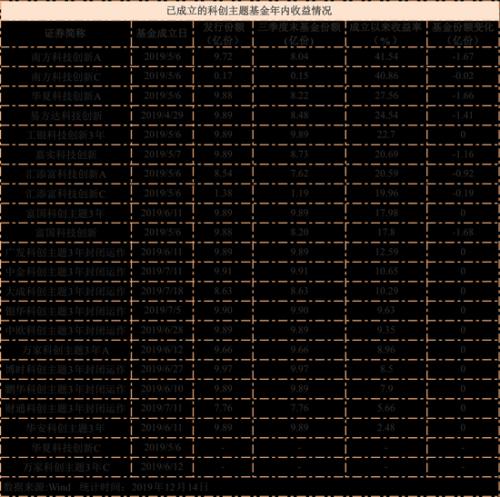This screenshot has height=497, width=500.
Task: Select the 嘉实科技创新 fund name cell
Action: click(x=66, y=155)
